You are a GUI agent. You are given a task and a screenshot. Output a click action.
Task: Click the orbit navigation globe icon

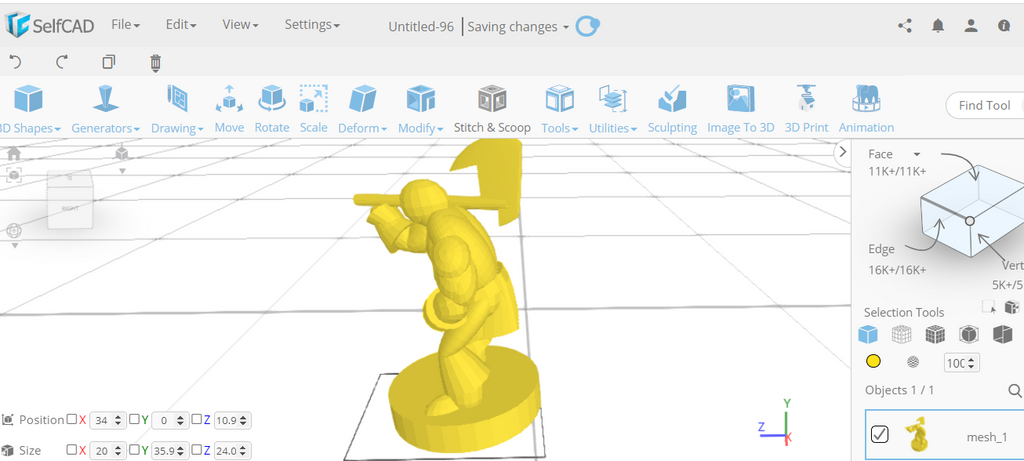[x=14, y=230]
